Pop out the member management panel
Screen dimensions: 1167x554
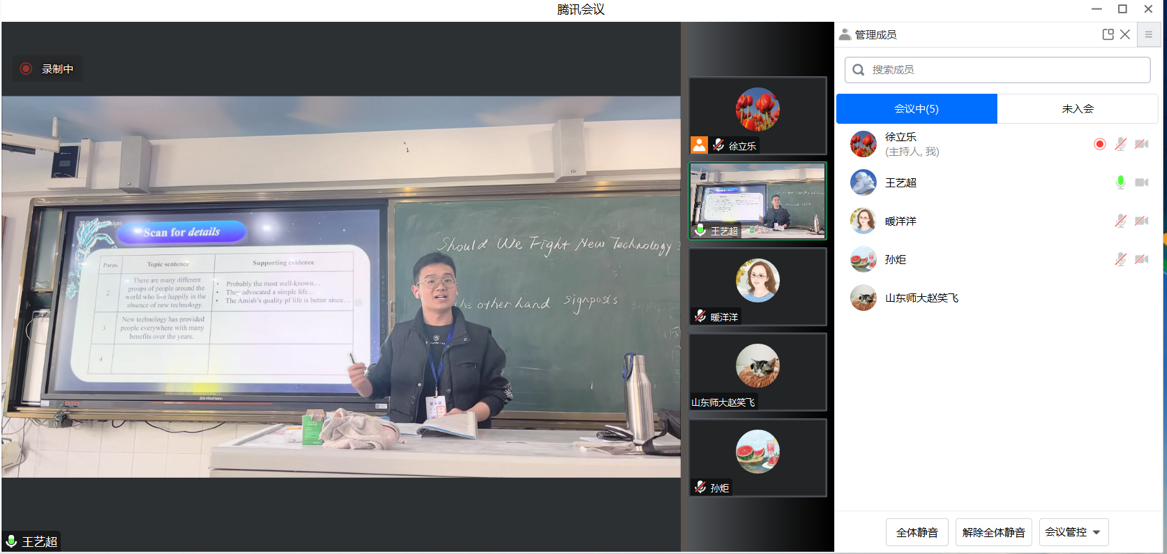tap(1108, 34)
